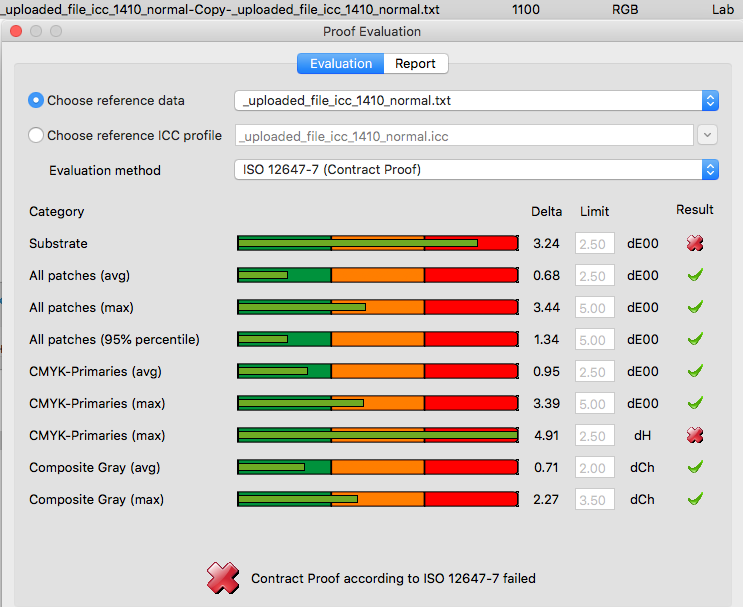The image size is (743, 607).
Task: Click the CMYK-Primaries dH 4.91 delta bar
Action: (x=378, y=435)
